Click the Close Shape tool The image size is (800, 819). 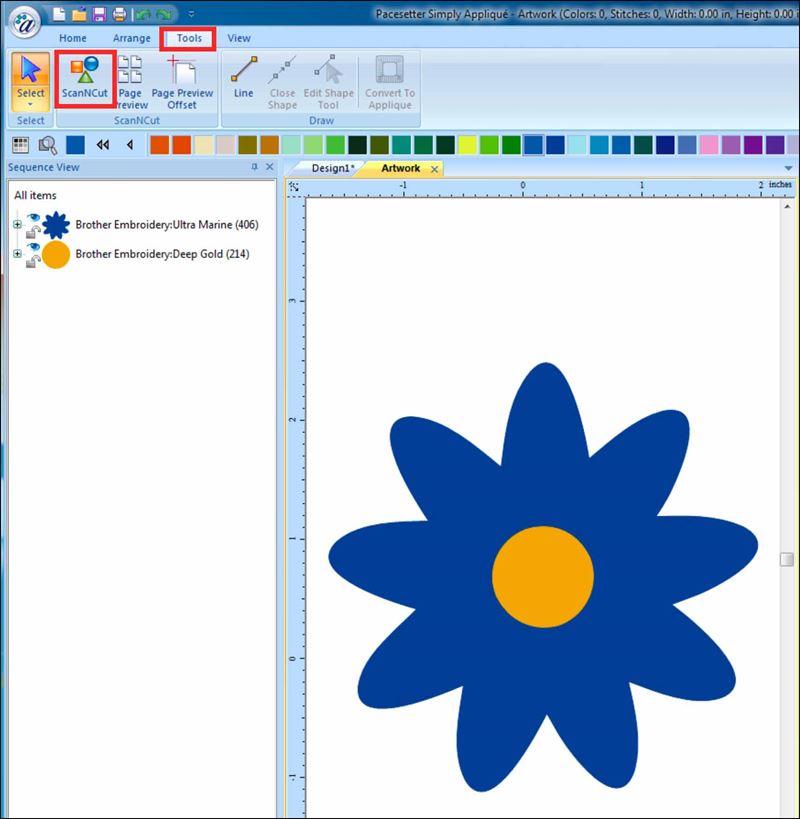click(282, 83)
